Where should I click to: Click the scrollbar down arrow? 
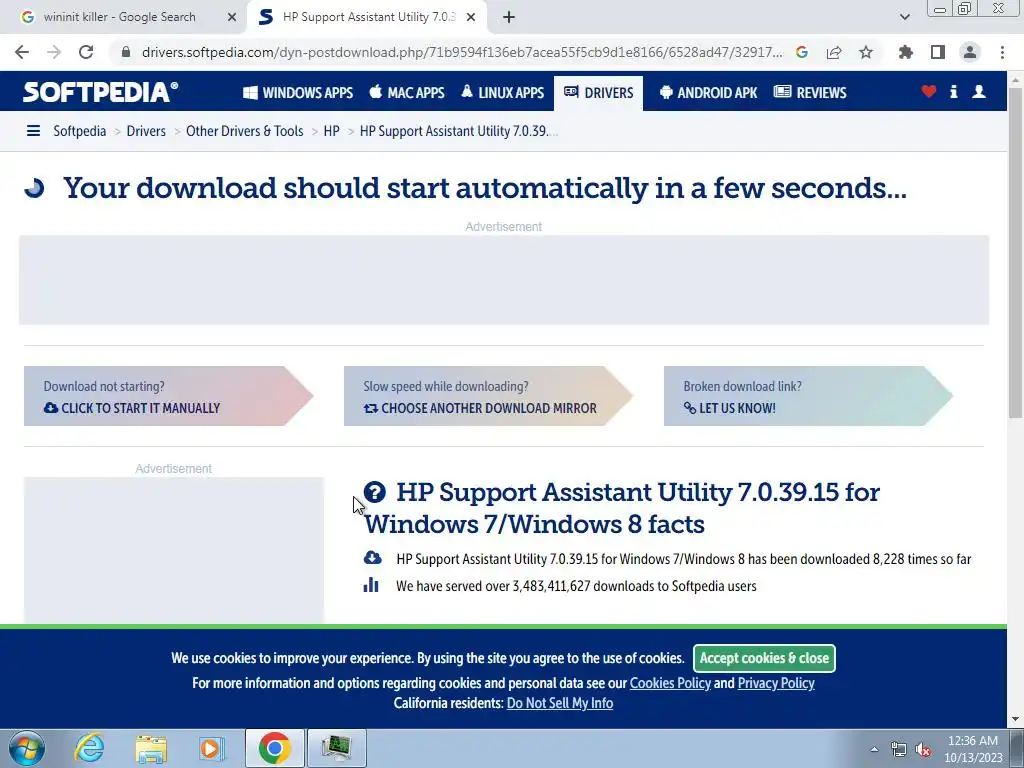point(1016,720)
